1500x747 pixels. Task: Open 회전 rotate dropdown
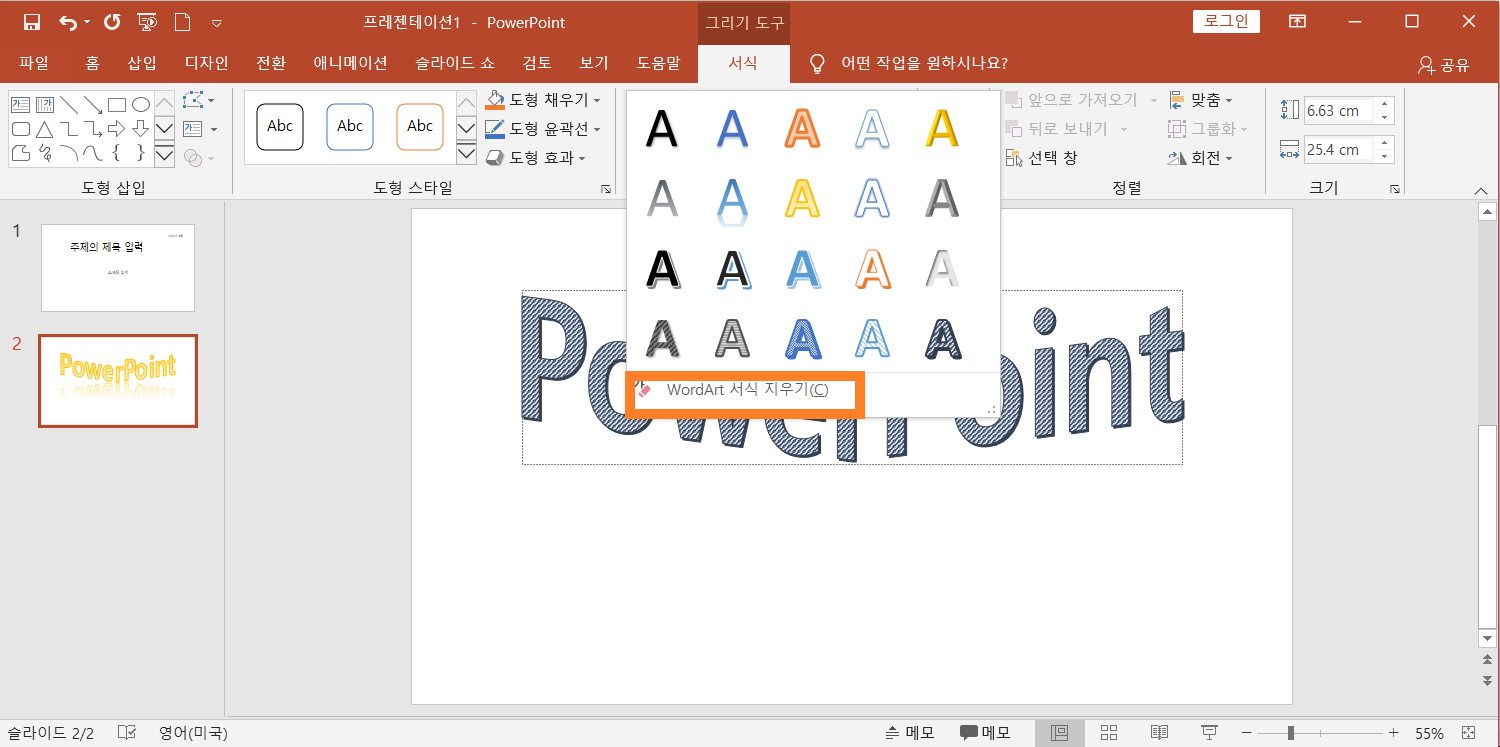pos(1201,158)
